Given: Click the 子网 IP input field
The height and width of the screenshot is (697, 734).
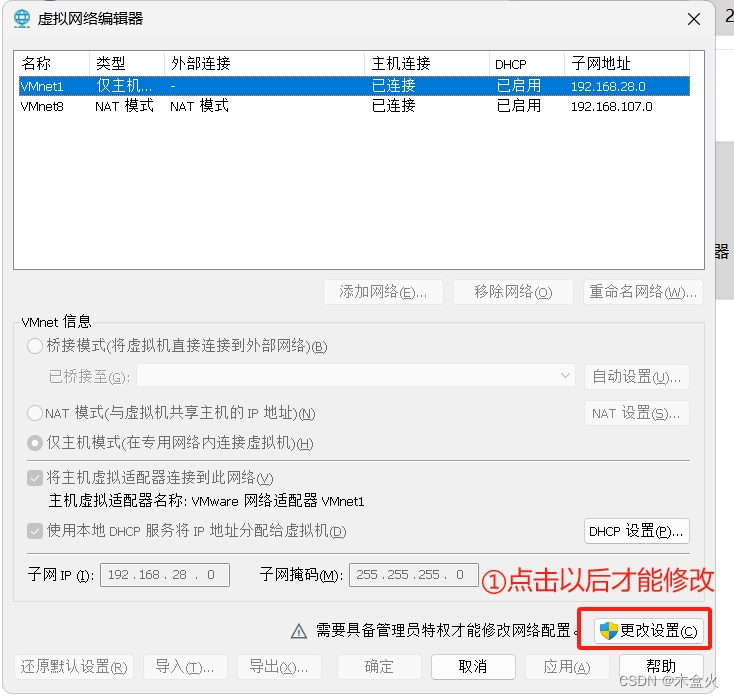Looking at the screenshot, I should click(165, 575).
